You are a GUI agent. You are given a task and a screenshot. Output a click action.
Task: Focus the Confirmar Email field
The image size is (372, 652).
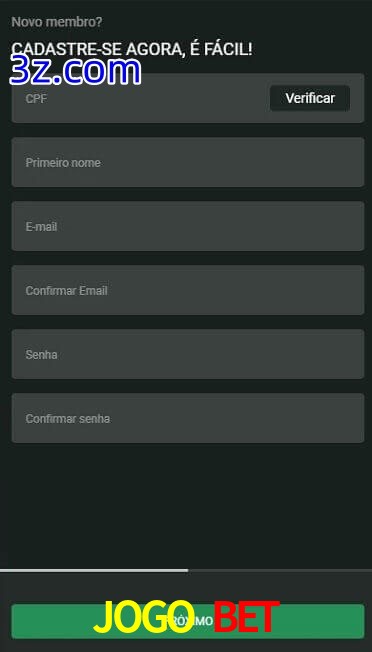click(188, 290)
